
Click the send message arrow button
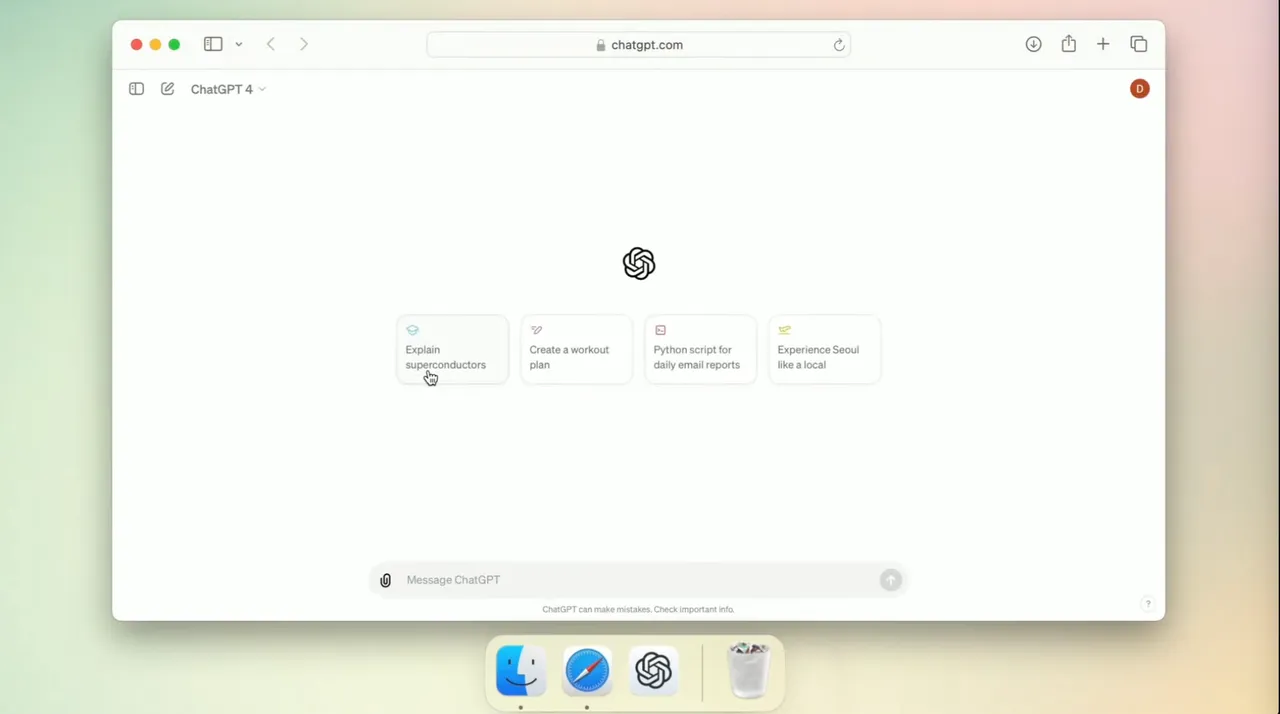(891, 580)
